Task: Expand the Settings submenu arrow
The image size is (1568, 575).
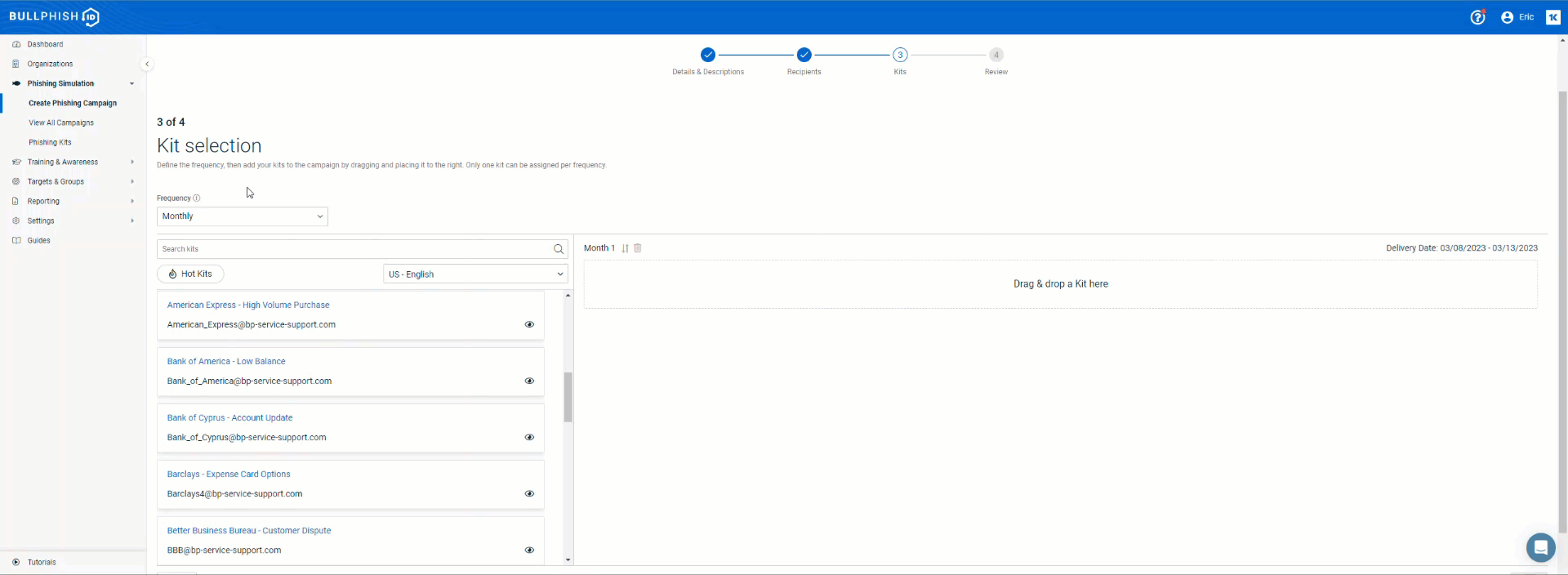Action: pyautogui.click(x=132, y=221)
